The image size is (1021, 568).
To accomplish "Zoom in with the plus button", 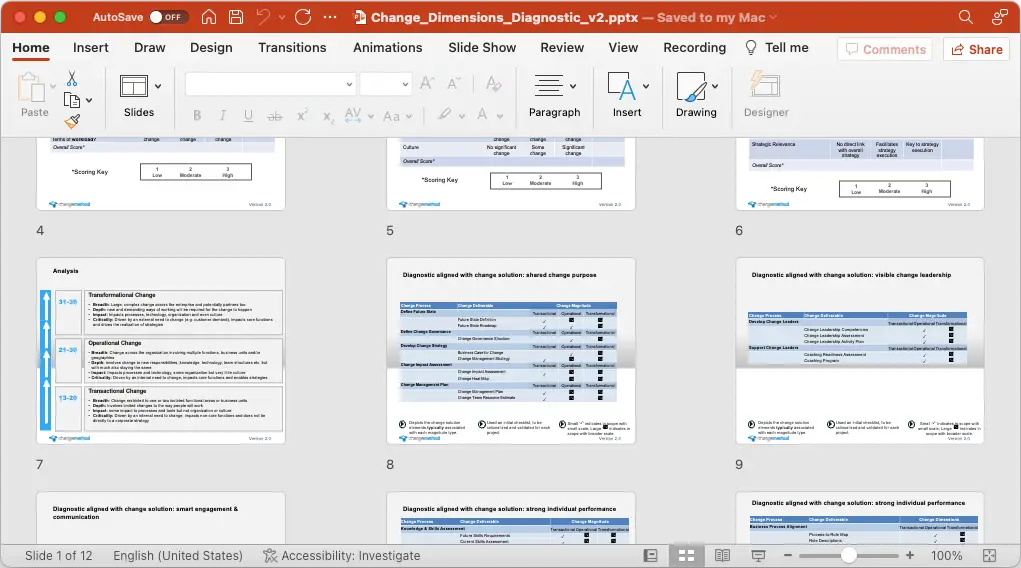I will click(910, 556).
